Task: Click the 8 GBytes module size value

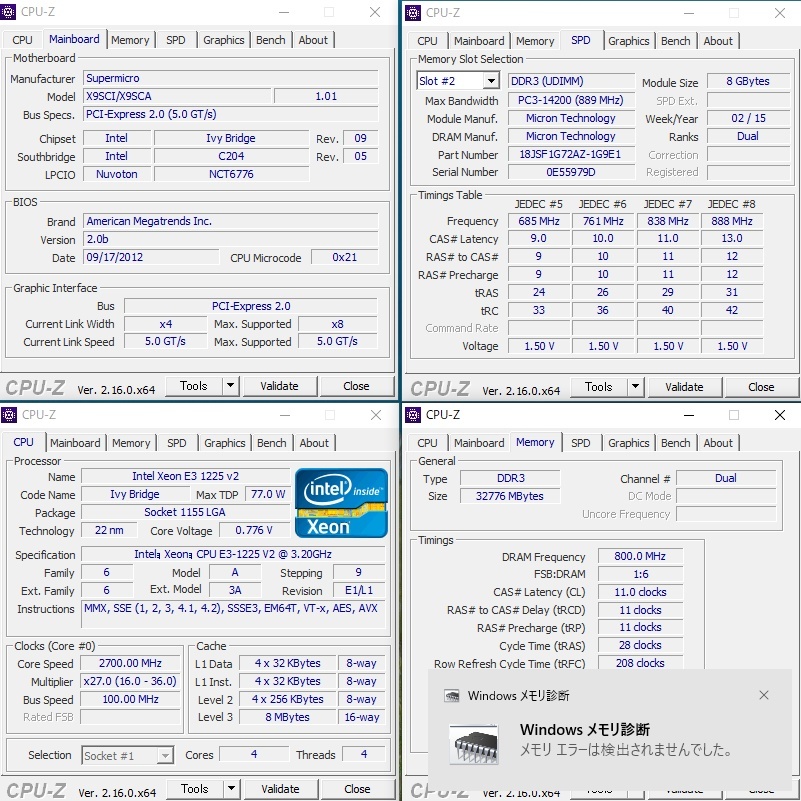Action: pos(748,81)
